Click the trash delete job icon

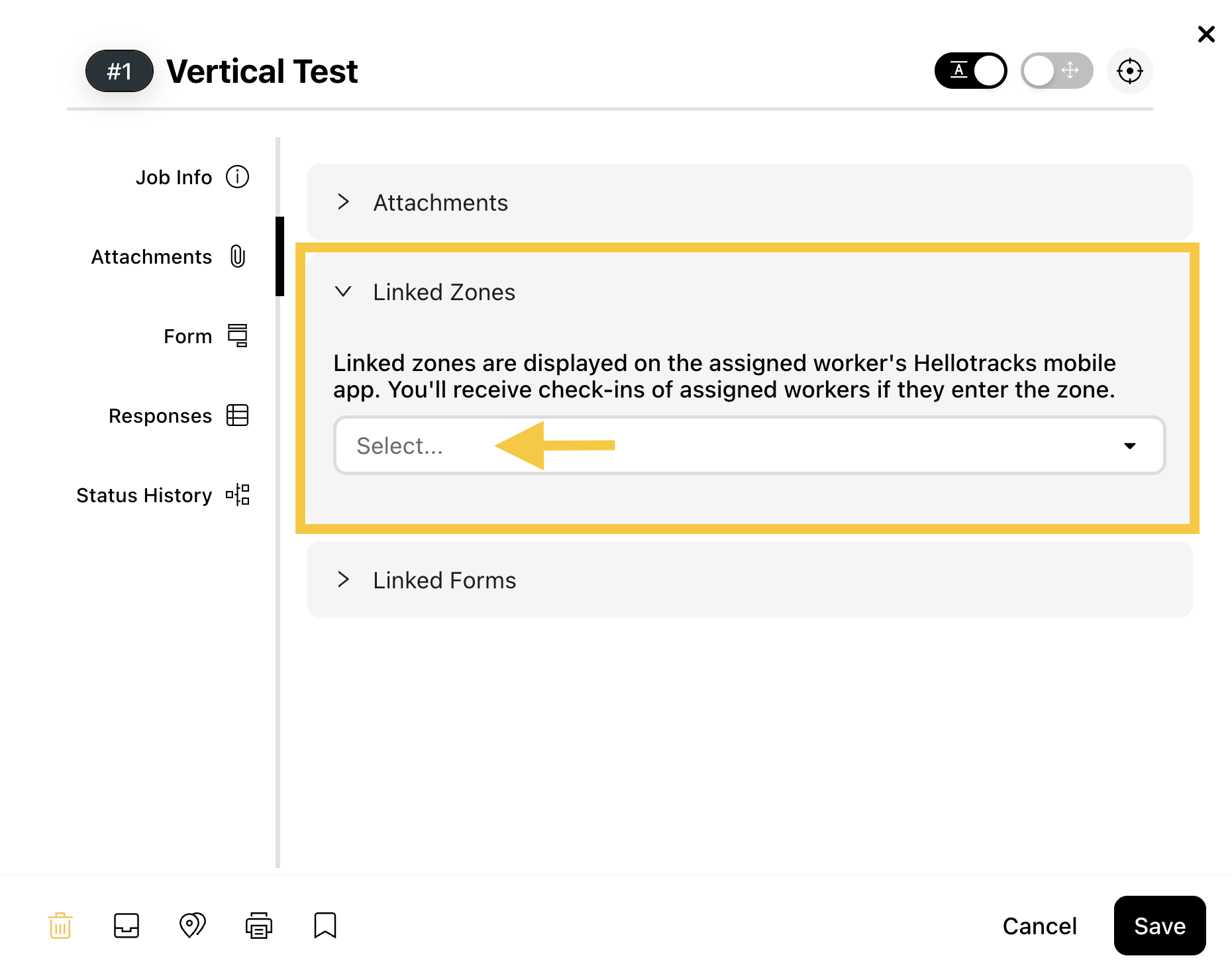click(x=60, y=926)
